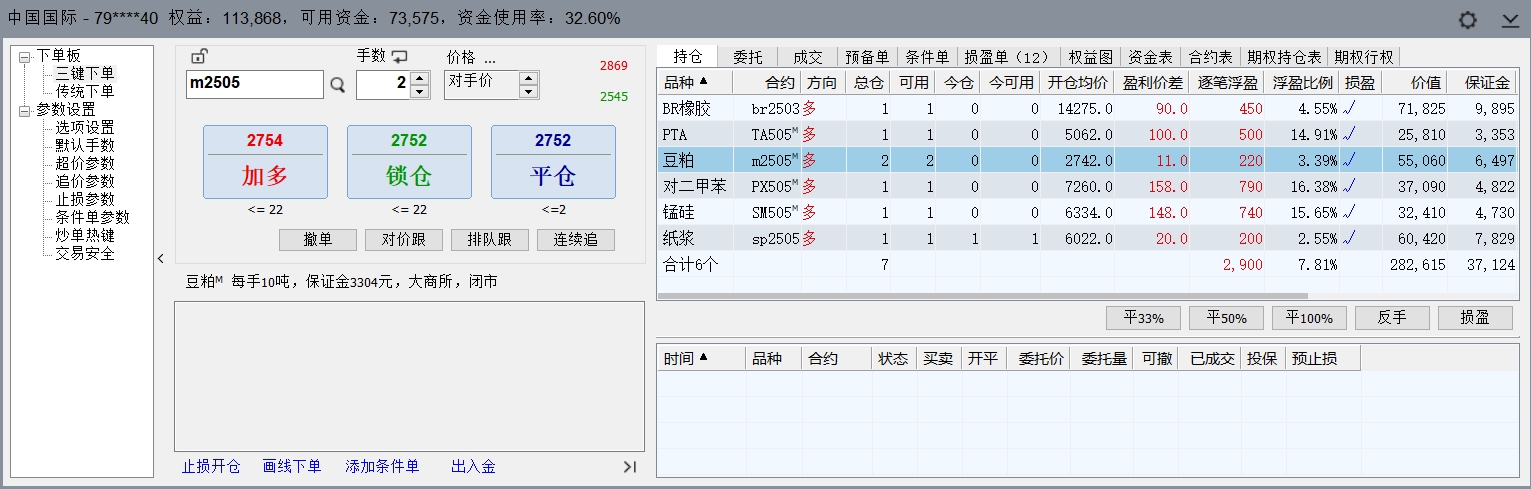
Task: Click the 锁仓 button at 2752
Action: [409, 162]
